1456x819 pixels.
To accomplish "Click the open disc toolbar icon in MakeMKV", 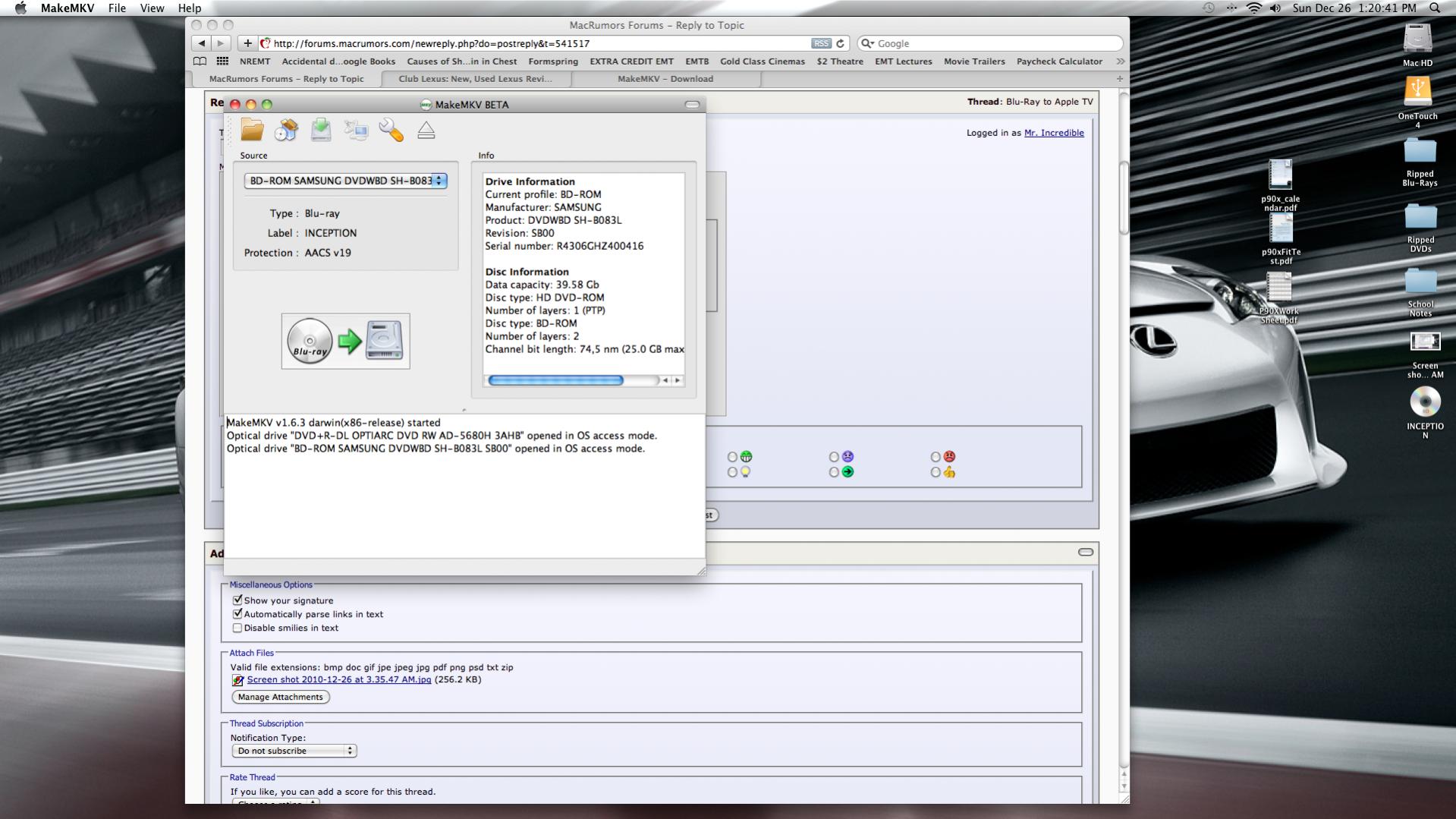I will (x=286, y=130).
